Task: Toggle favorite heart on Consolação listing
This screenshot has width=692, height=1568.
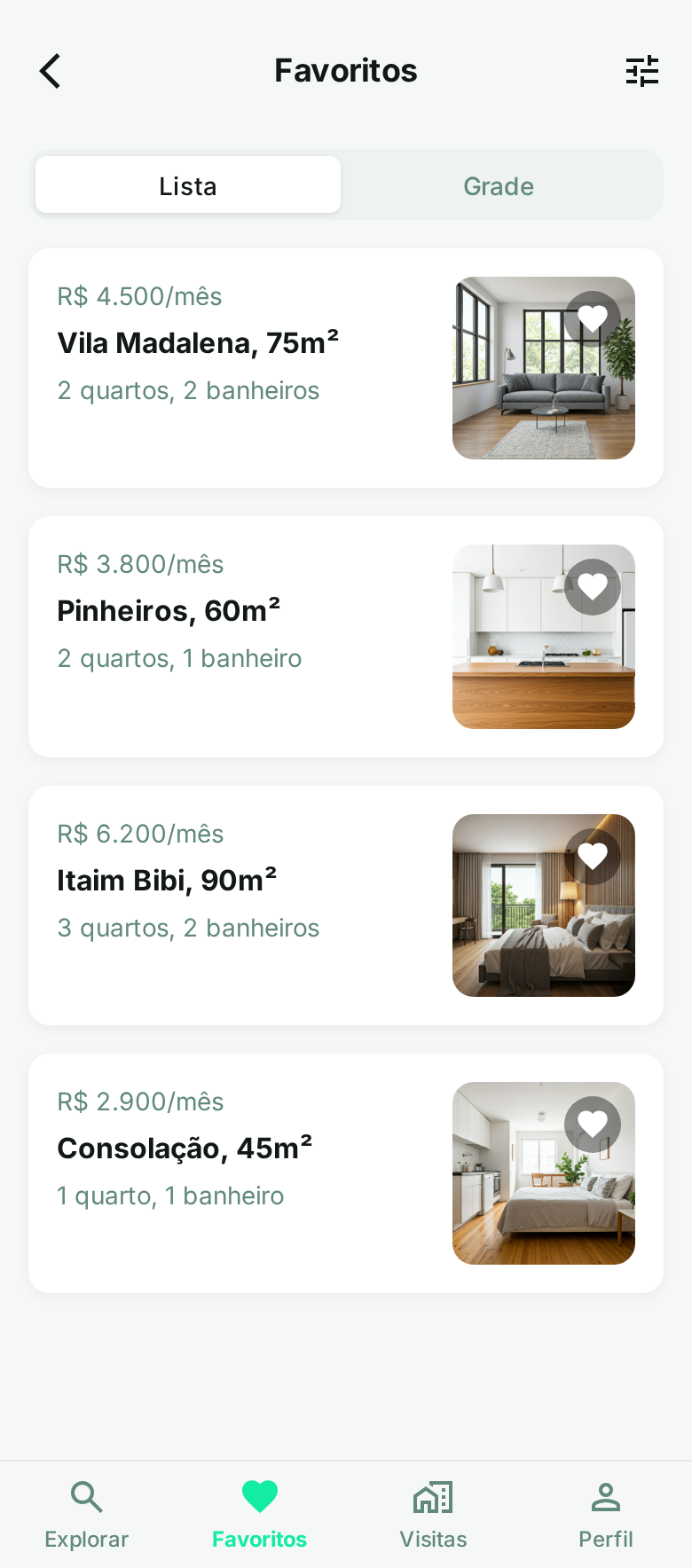Action: pos(593,1124)
